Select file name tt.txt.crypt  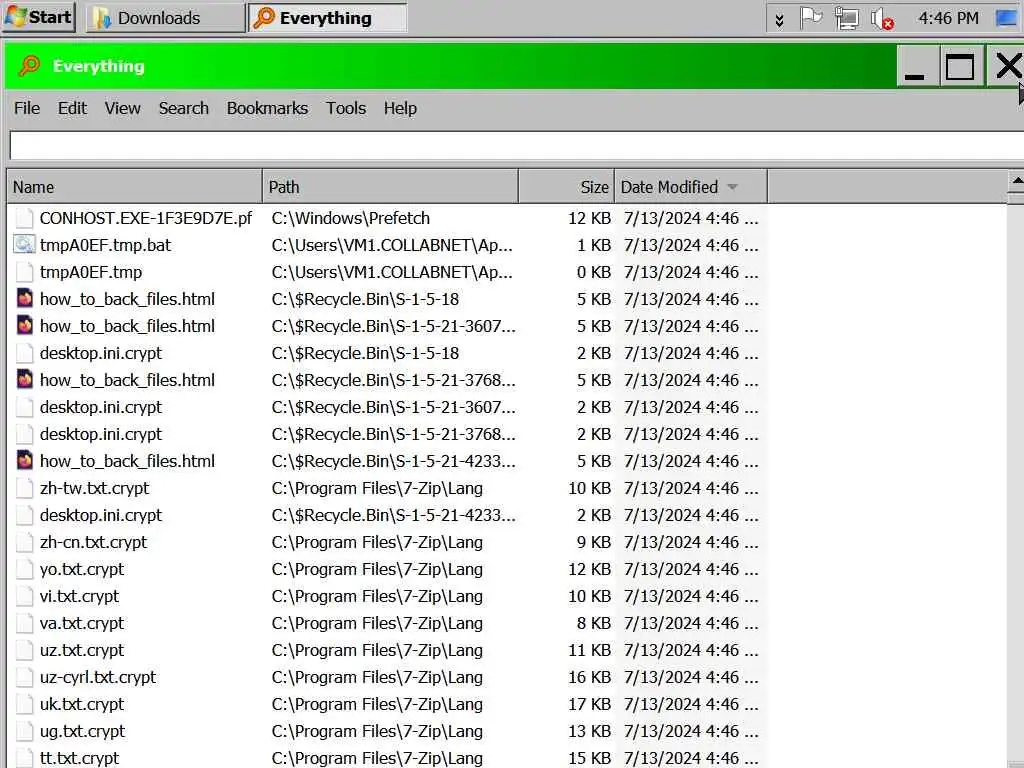(79, 758)
